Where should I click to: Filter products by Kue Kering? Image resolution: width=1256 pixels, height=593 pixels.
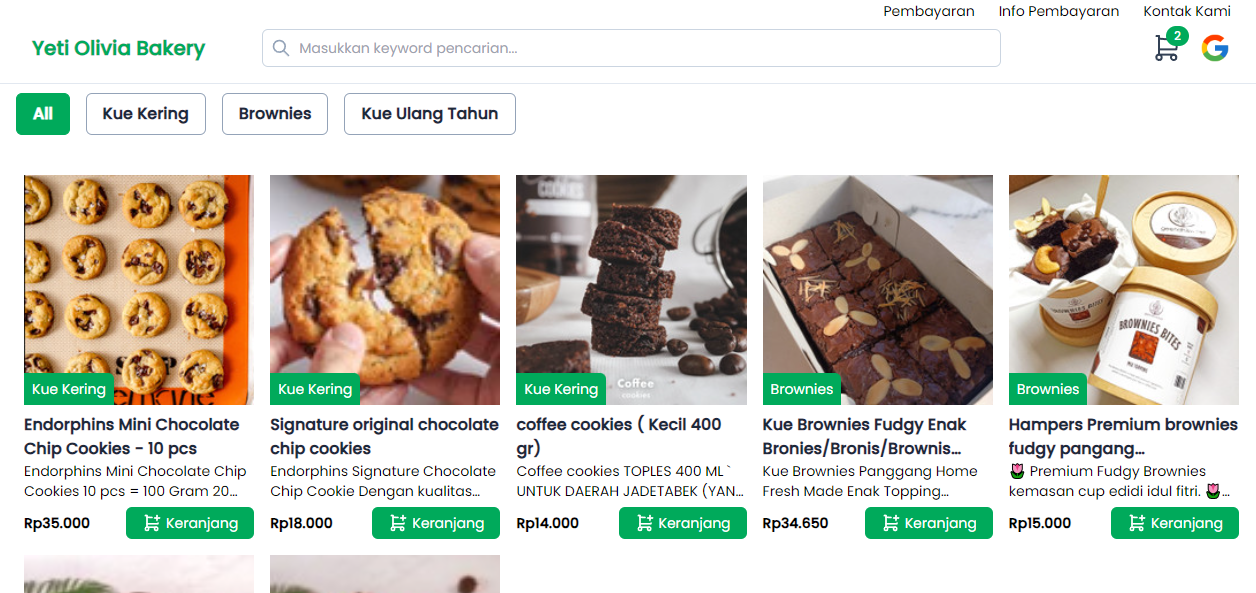(x=146, y=114)
